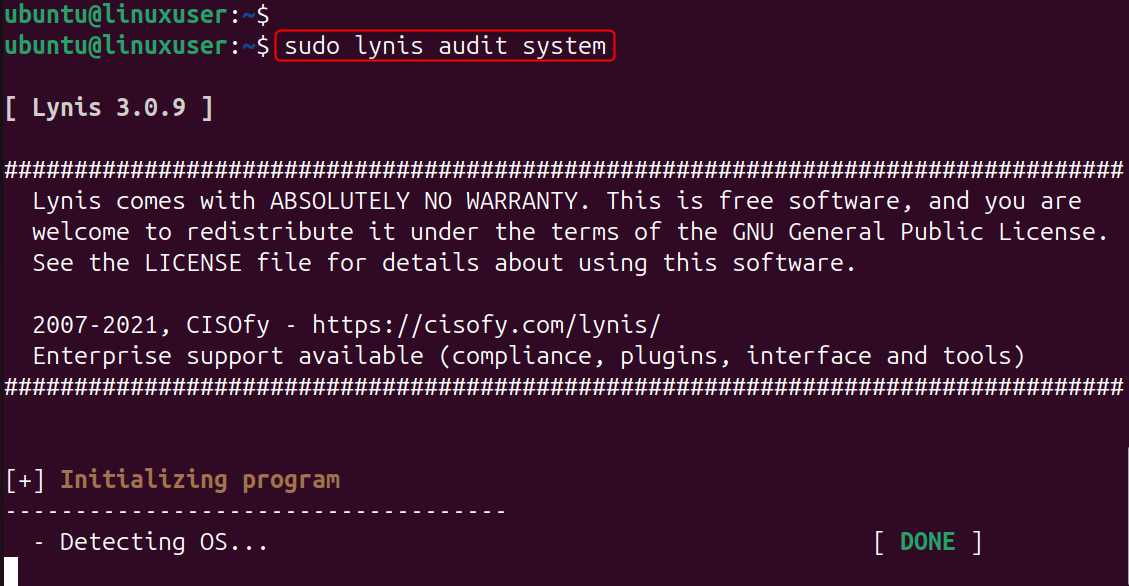Viewport: 1129px width, 586px height.
Task: Click the Lynis 3.0.9 version banner
Action: point(109,108)
